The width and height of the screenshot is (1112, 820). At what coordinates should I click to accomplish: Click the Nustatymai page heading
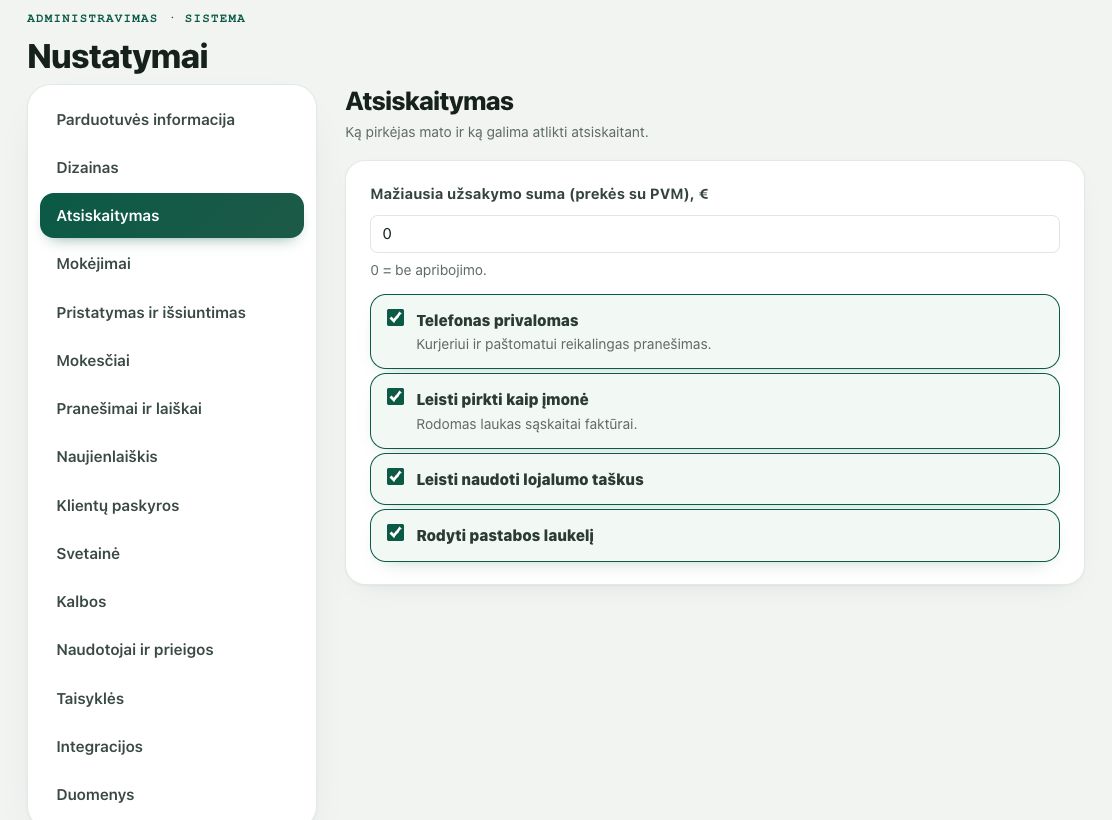pos(118,57)
